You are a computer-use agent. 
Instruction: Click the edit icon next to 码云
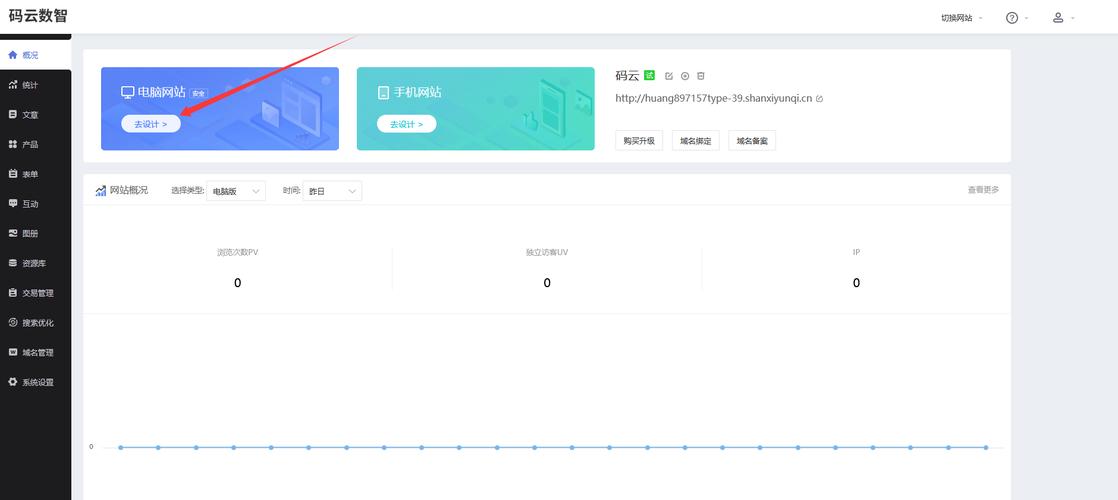pos(669,76)
